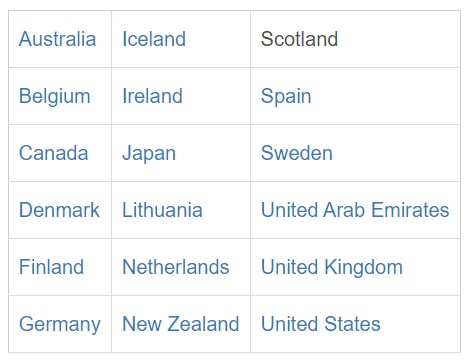The height and width of the screenshot is (361, 467).
Task: Follow the New Zealand link
Action: 181,324
